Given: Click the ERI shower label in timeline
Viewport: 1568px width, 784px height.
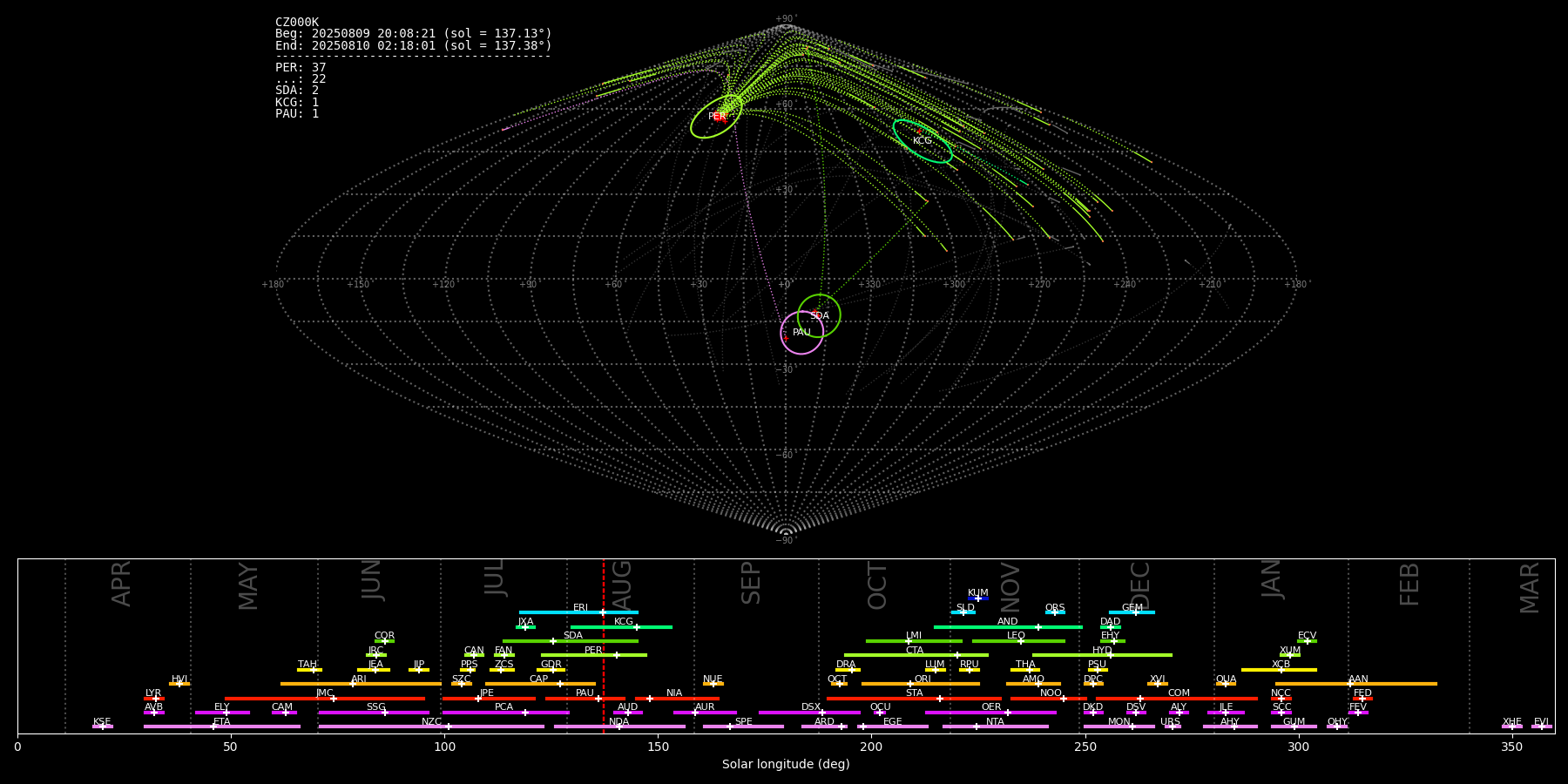Looking at the screenshot, I should tap(581, 608).
